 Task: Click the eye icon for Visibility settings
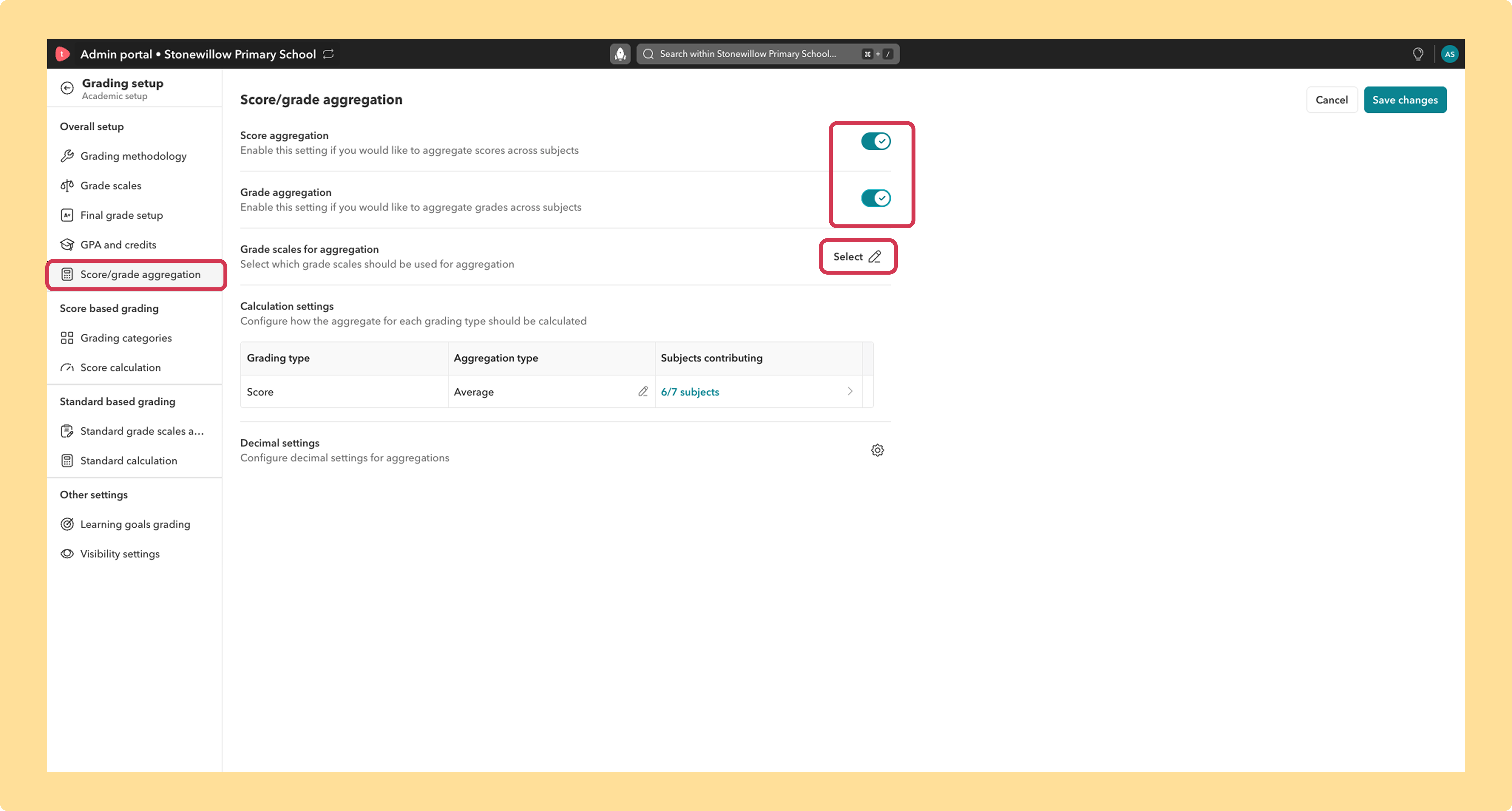click(x=67, y=554)
